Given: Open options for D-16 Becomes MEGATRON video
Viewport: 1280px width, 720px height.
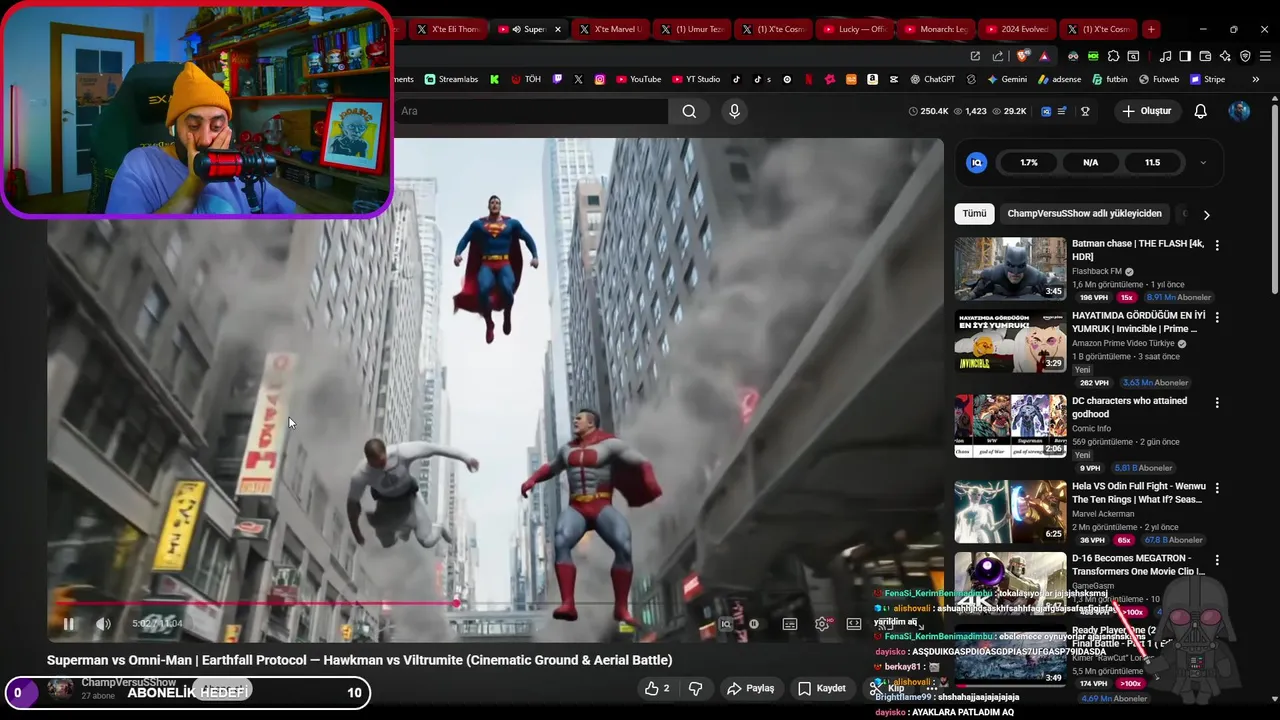Looking at the screenshot, I should pos(1217,561).
